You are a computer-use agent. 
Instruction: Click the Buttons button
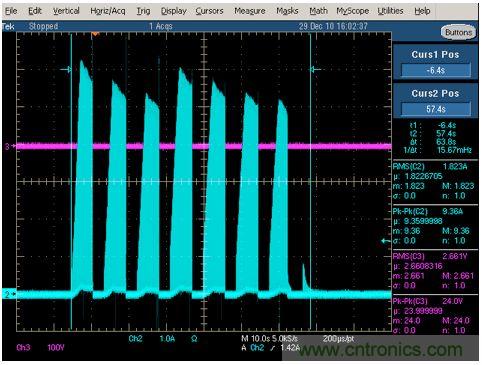pos(458,32)
